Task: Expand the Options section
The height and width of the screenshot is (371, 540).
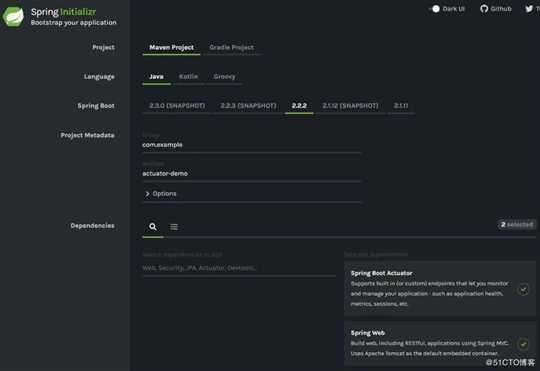Action: (x=161, y=194)
